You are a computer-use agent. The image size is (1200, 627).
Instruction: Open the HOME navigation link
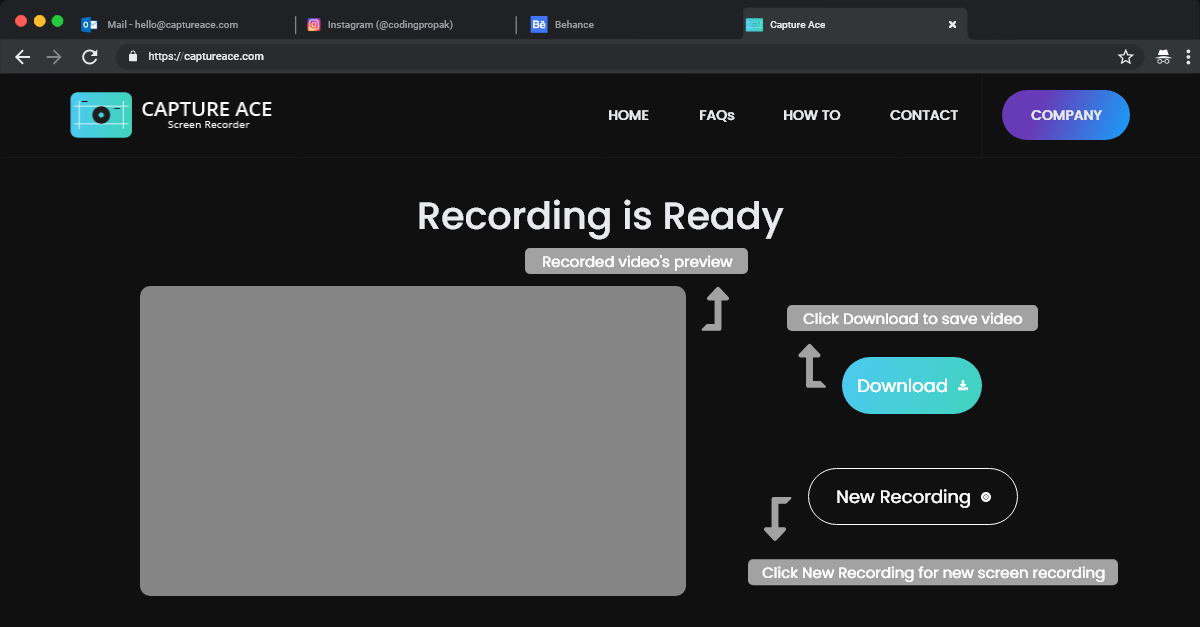pyautogui.click(x=628, y=115)
